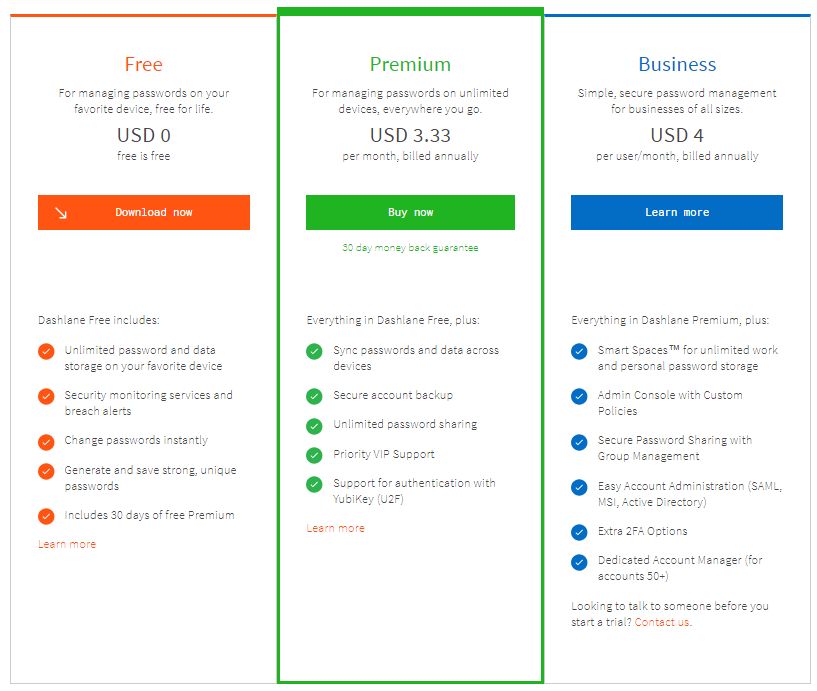Screen dimensions: 817x691
Task: Click "Everything in Dashlane Premium, plus:" label
Action: pyautogui.click(x=670, y=320)
